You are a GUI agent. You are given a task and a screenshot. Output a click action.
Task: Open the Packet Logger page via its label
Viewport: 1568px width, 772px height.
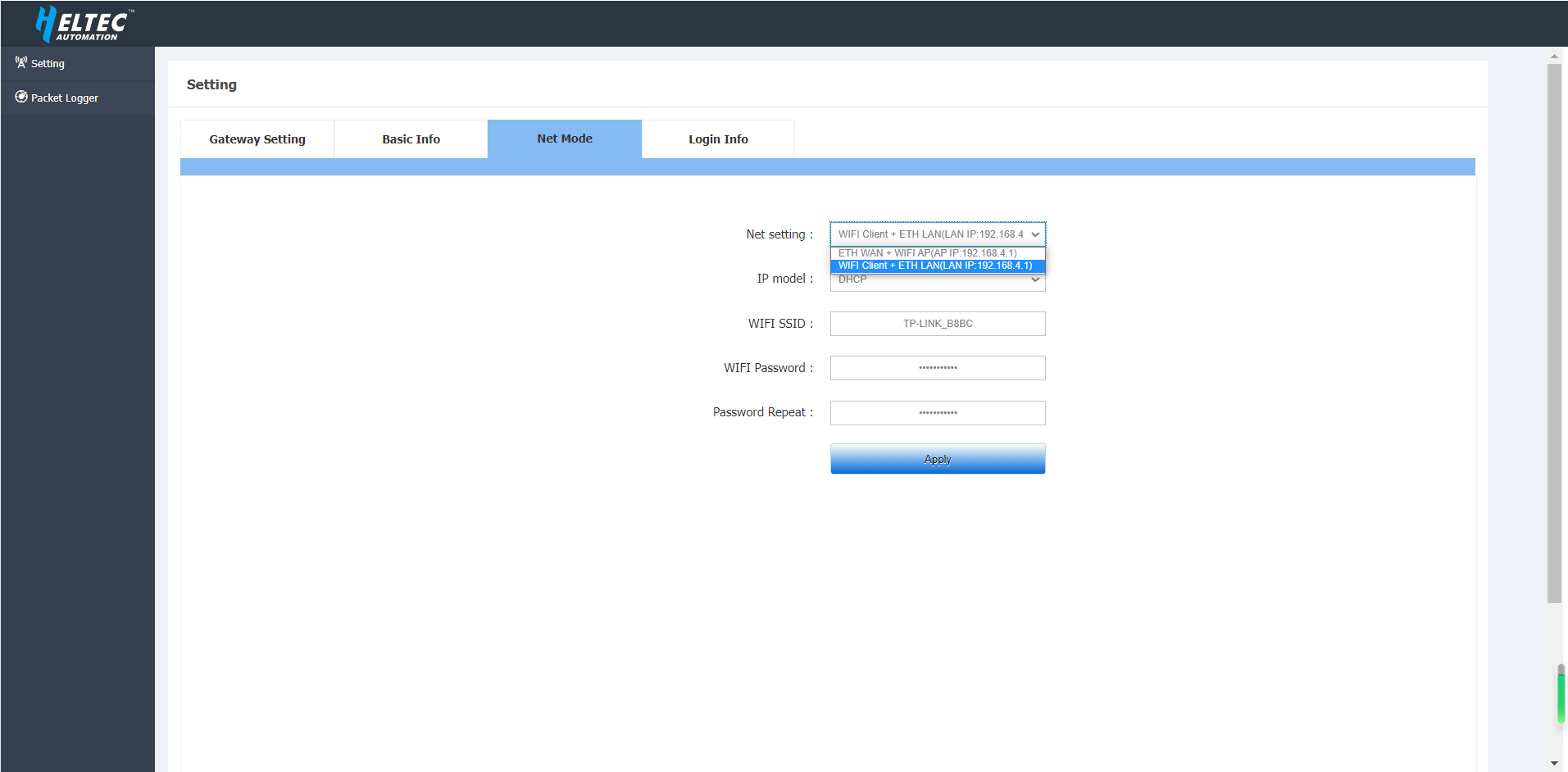pos(65,98)
